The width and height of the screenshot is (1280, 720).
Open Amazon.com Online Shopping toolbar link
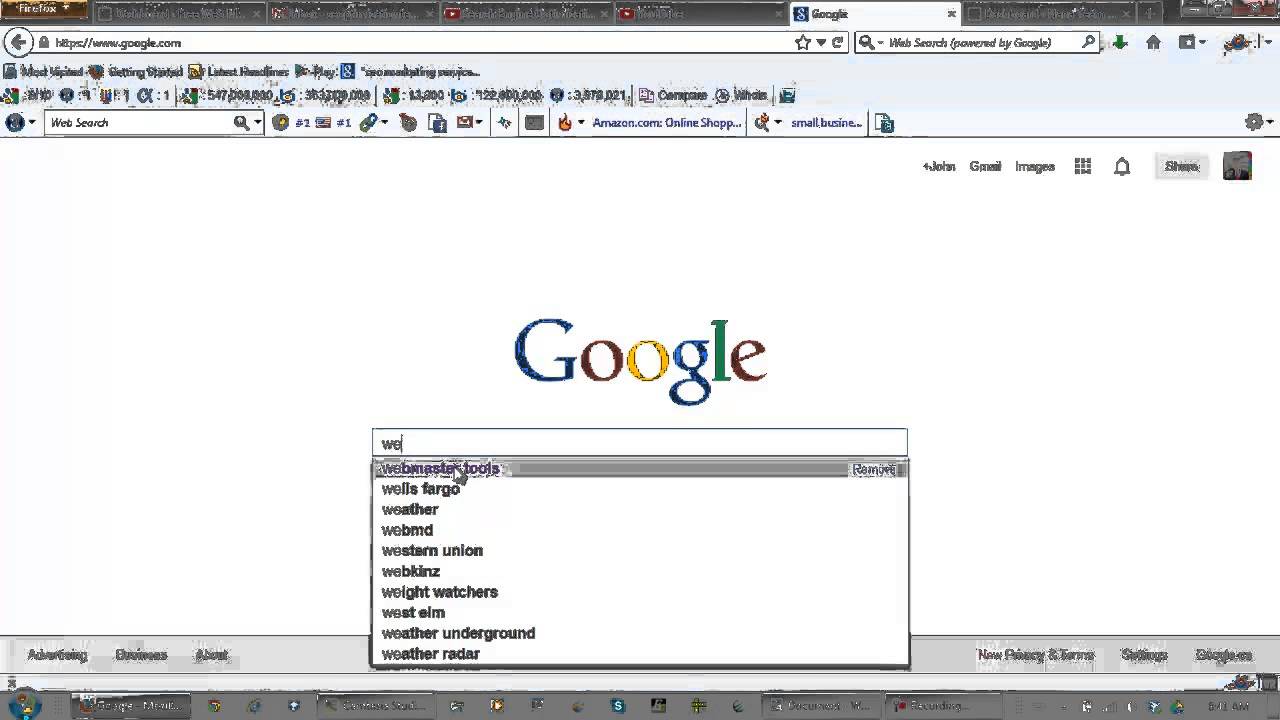click(x=667, y=123)
